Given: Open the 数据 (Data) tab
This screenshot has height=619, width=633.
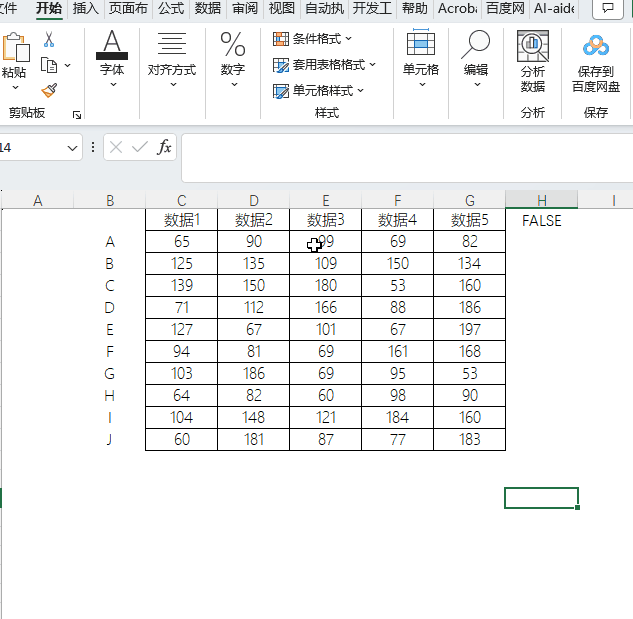Looking at the screenshot, I should (x=208, y=8).
